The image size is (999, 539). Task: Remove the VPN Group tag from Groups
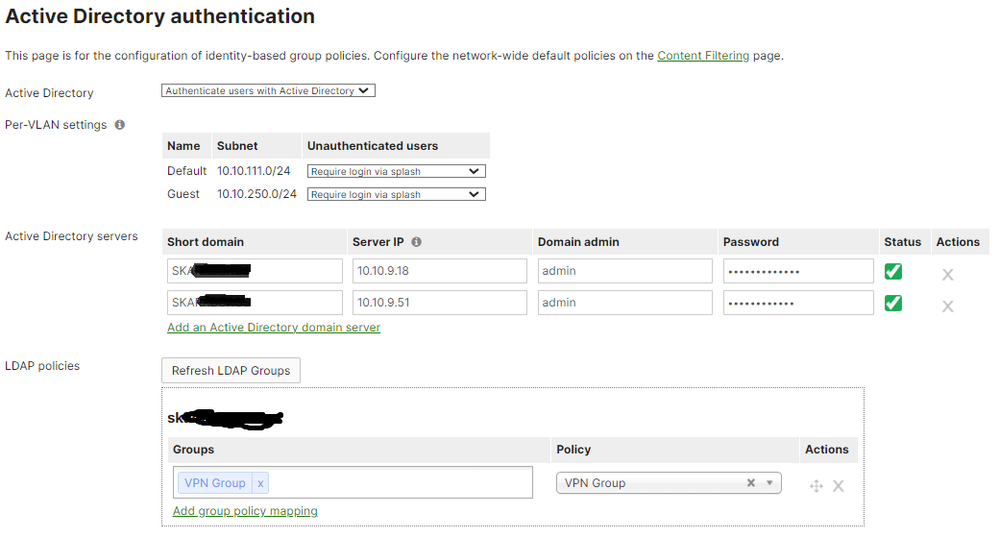[x=261, y=483]
